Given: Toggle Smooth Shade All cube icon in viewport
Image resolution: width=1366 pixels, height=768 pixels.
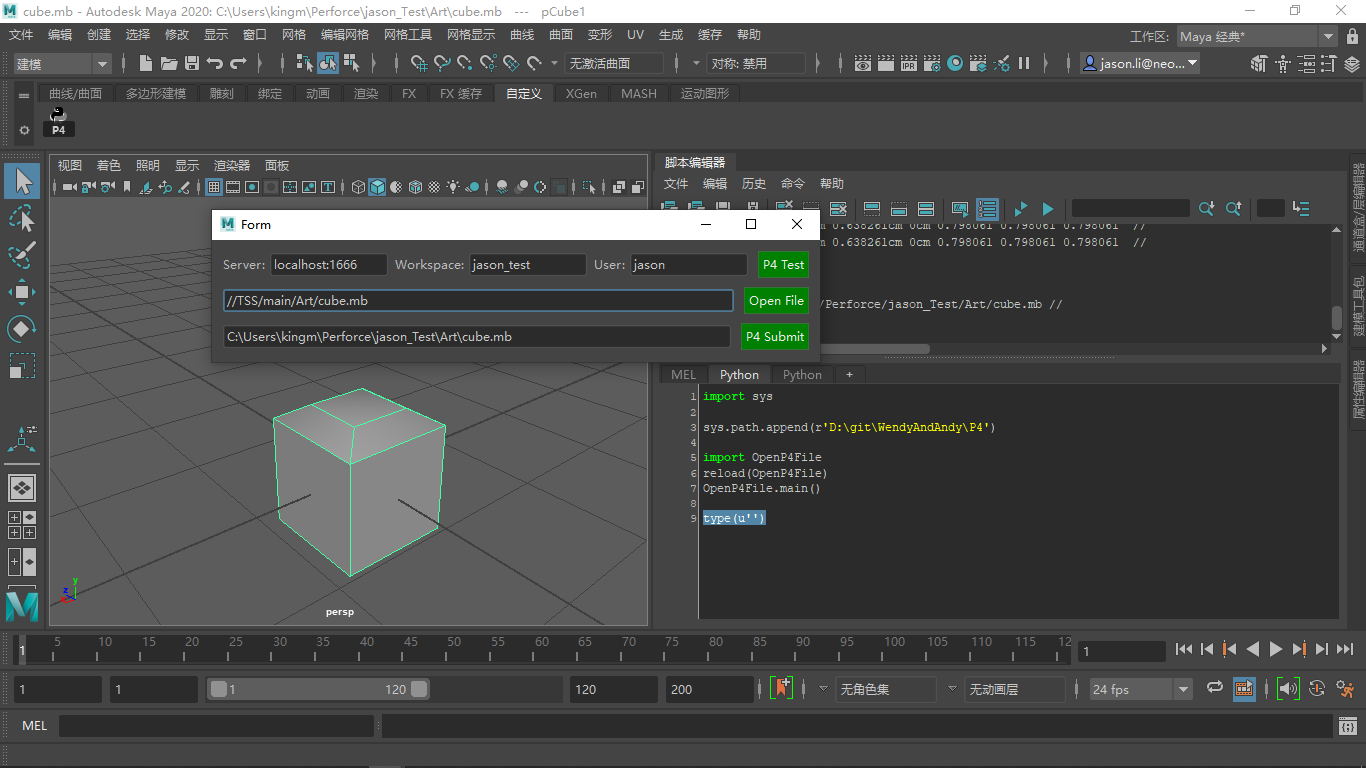Looking at the screenshot, I should (377, 187).
